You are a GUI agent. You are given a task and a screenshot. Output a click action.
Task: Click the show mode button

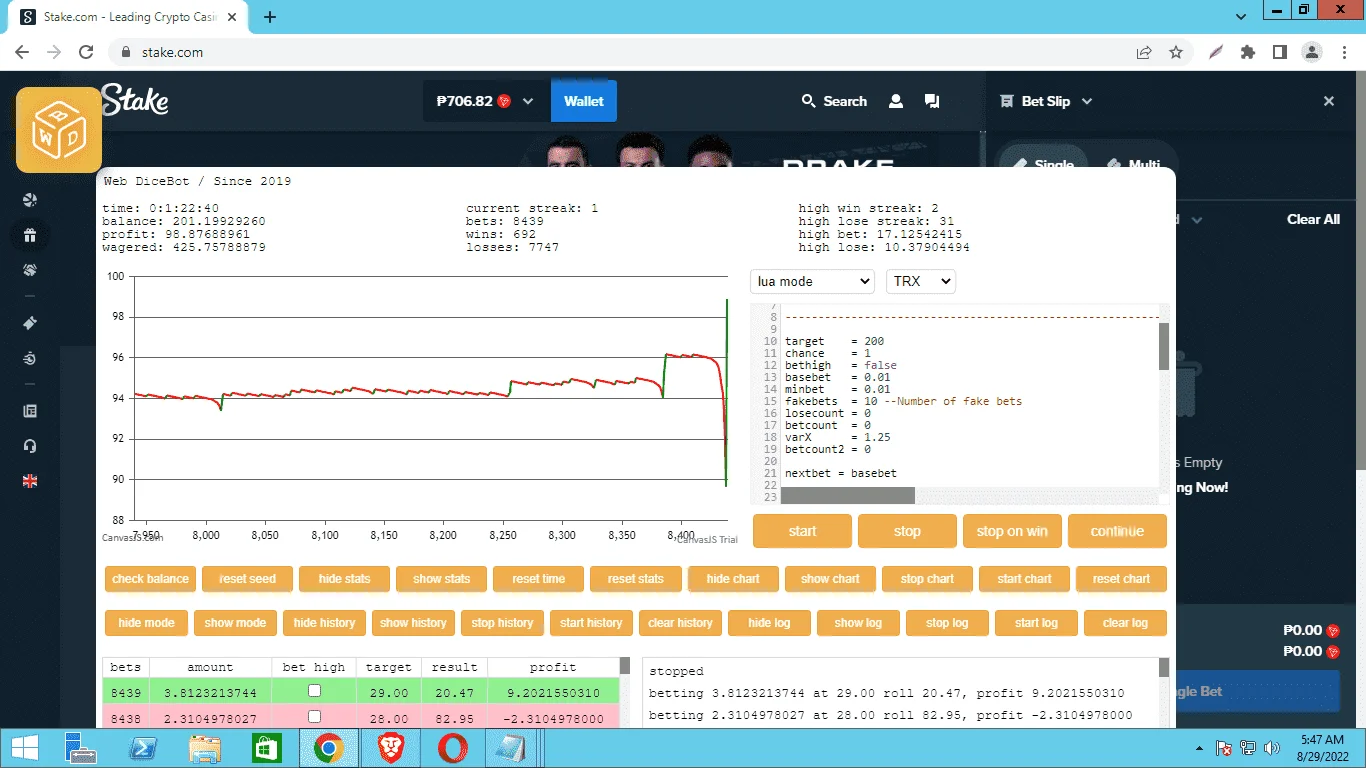235,623
